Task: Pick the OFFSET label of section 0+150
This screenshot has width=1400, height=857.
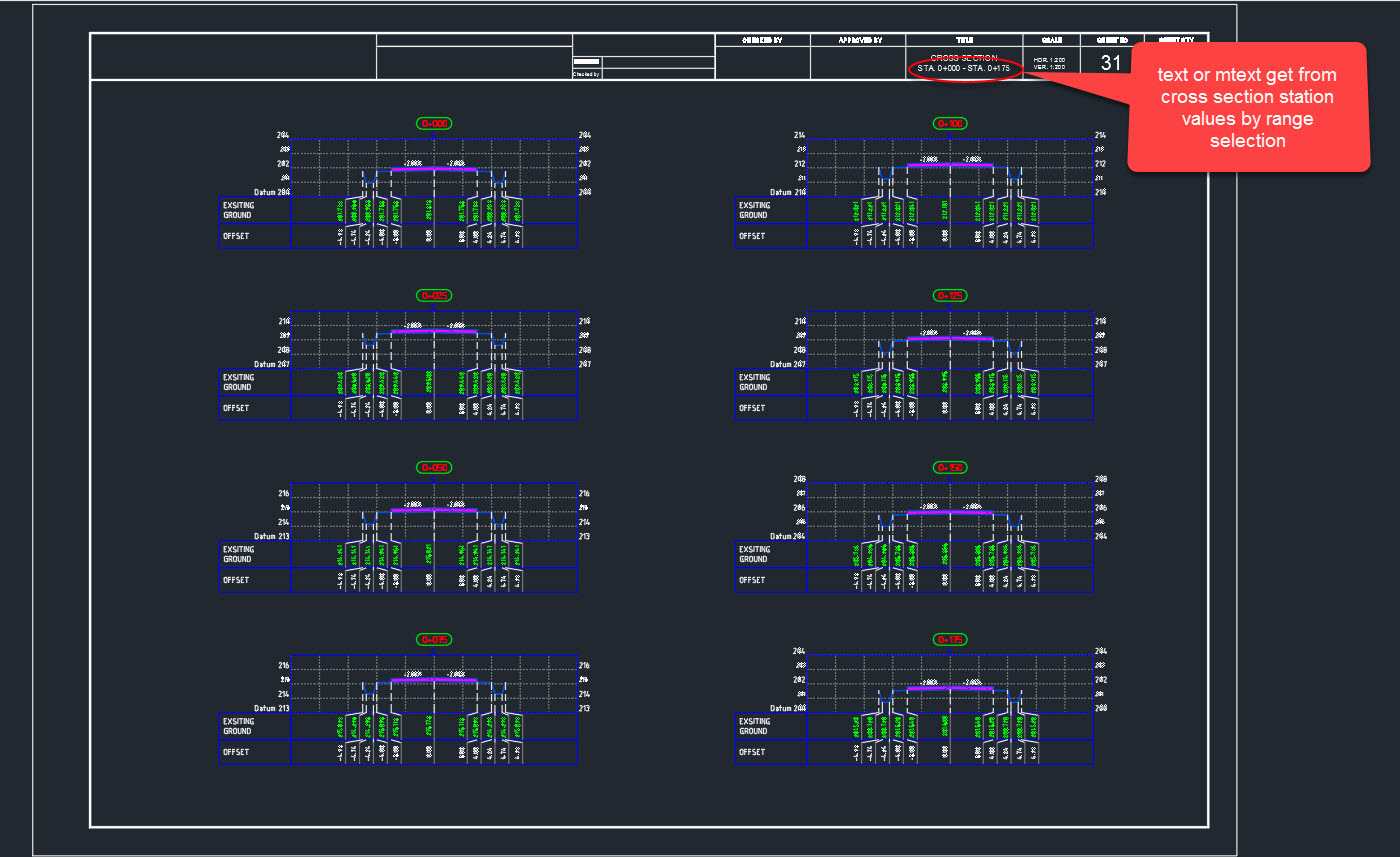Action: [x=752, y=580]
